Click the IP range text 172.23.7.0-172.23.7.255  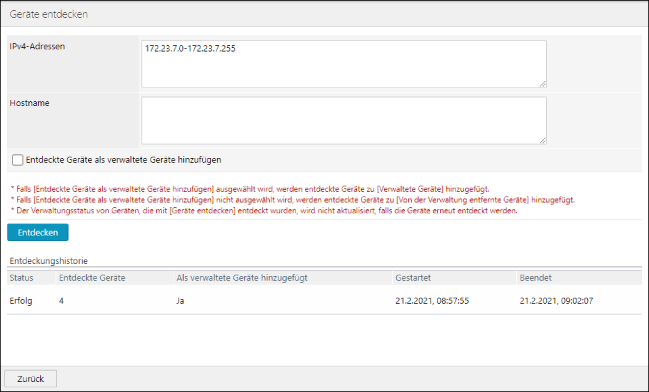point(190,48)
